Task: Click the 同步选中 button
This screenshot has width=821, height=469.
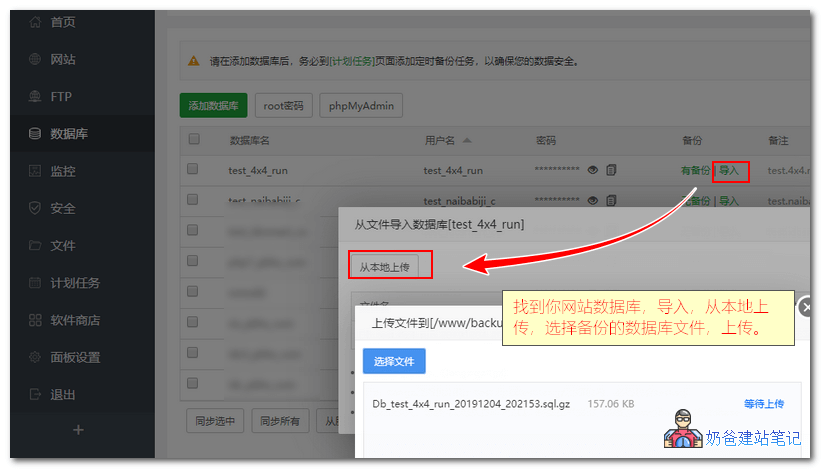Action: click(x=215, y=421)
